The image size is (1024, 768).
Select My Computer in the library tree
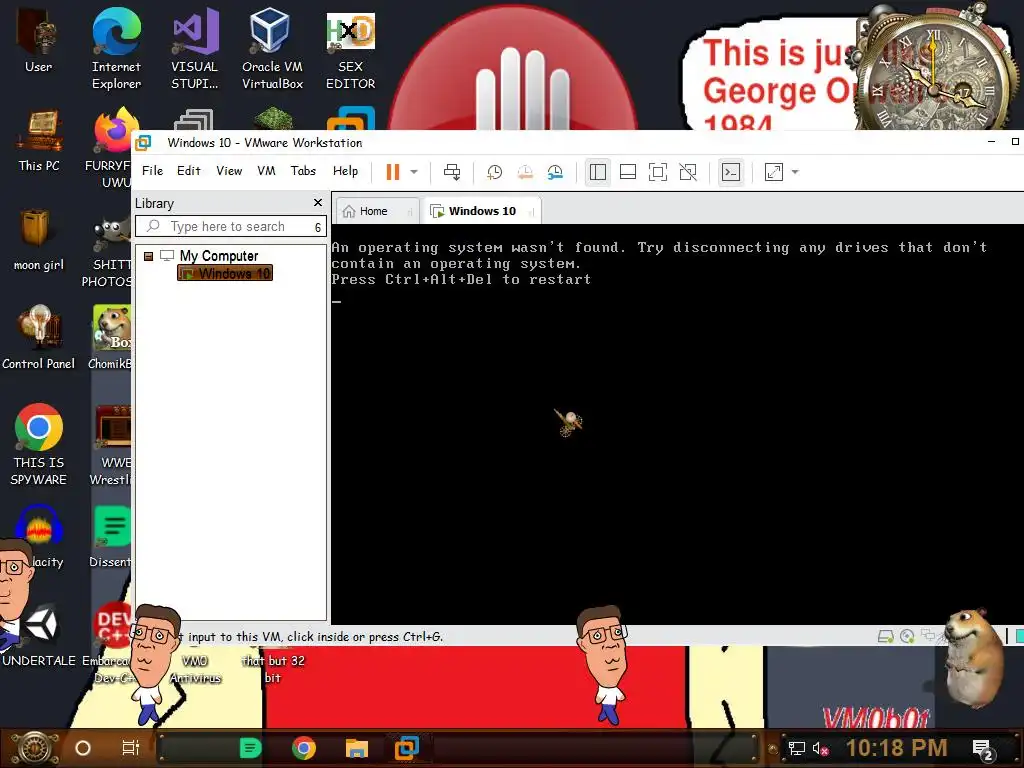(219, 255)
